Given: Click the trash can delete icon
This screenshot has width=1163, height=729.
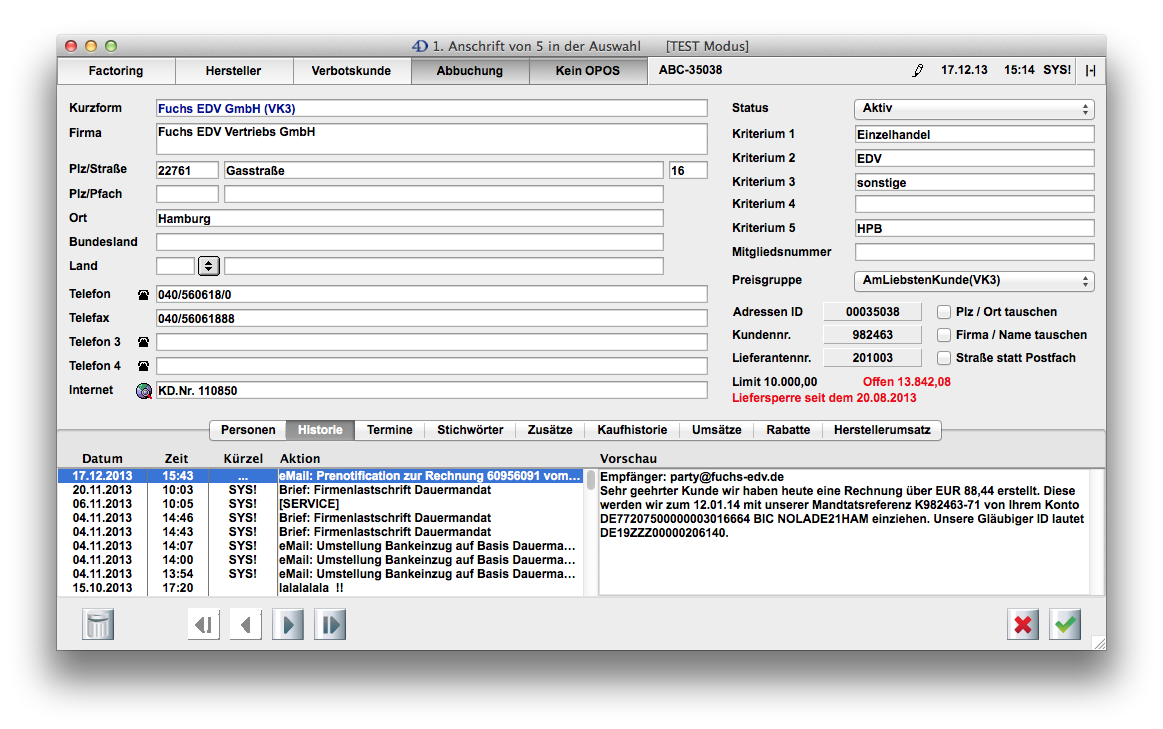Looking at the screenshot, I should coord(98,625).
